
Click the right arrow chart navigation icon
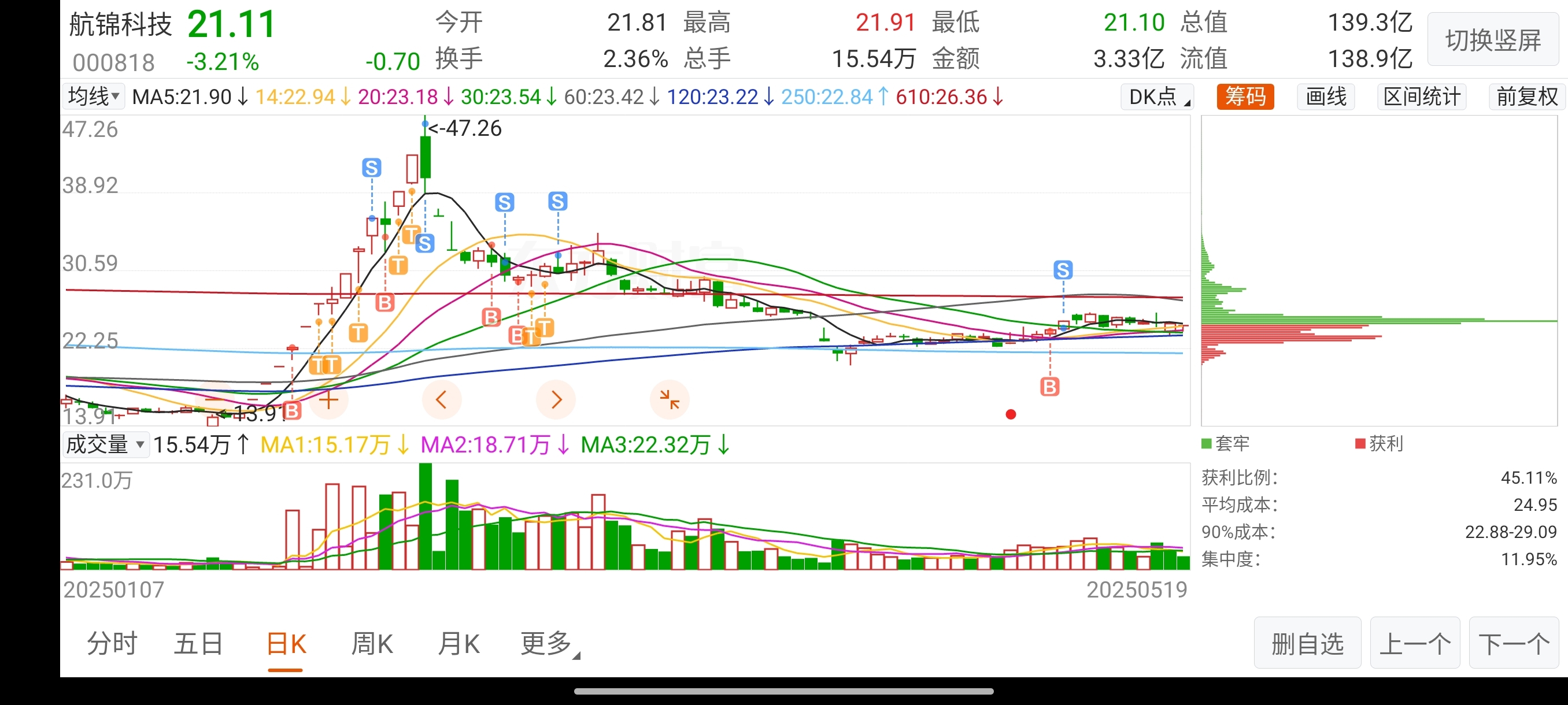(556, 400)
